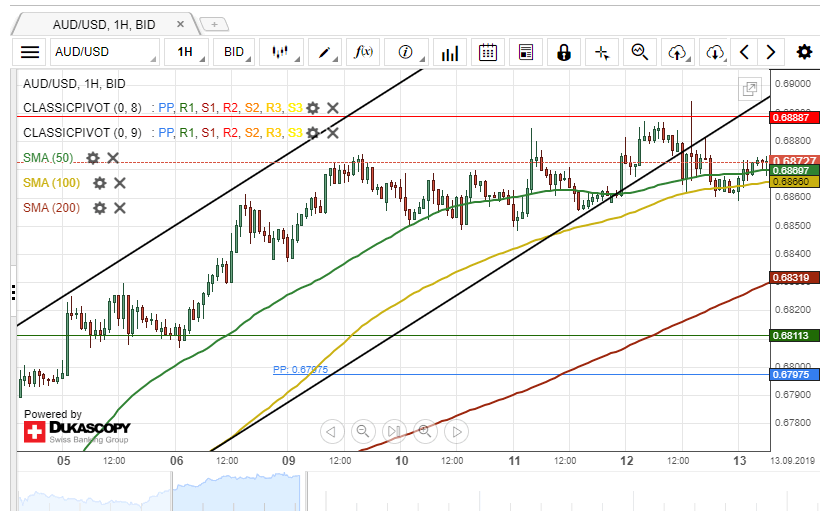This screenshot has height=519, width=821.
Task: Open the AUD/USD instrument selector dropdown
Action: click(x=105, y=52)
